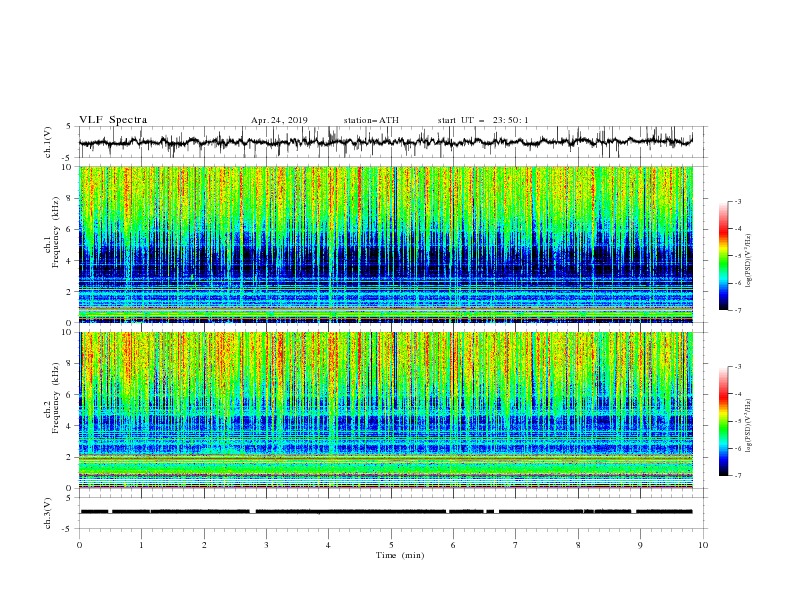This screenshot has height=612, width=792.
Task: Click time axis tick label "7"
Action: [516, 545]
